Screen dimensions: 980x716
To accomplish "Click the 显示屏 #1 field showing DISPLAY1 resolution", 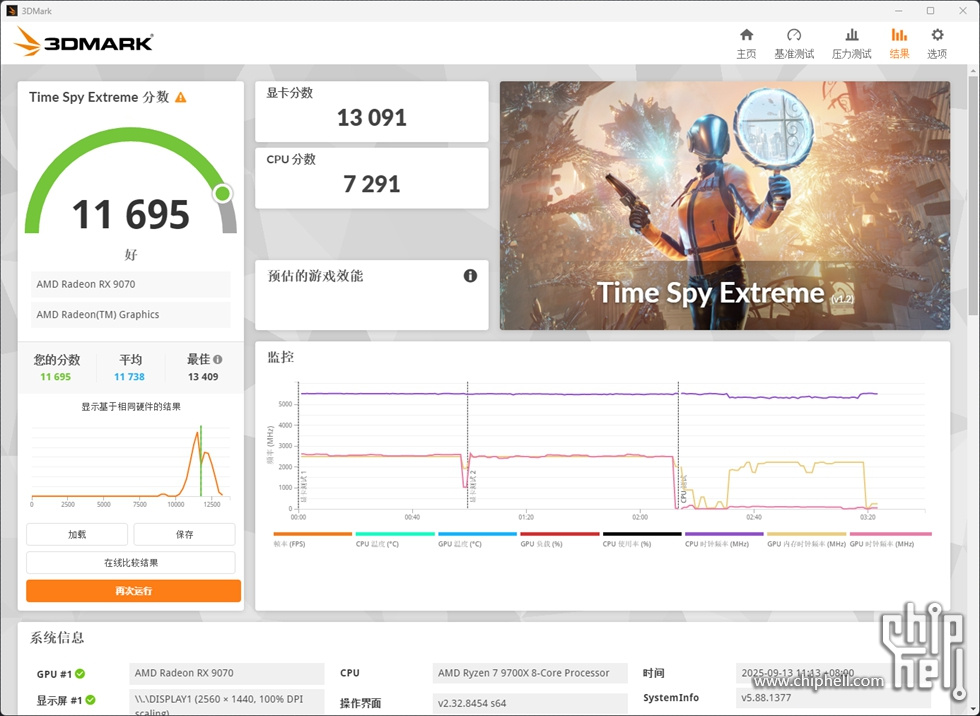I will pyautogui.click(x=227, y=702).
